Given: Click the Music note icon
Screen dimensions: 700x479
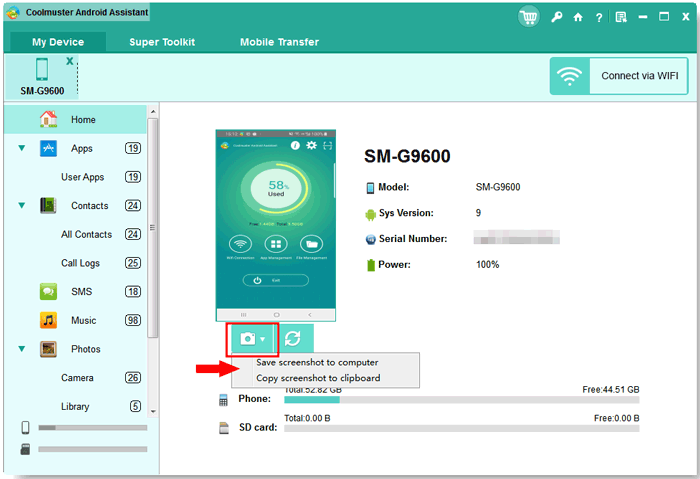Looking at the screenshot, I should [48, 320].
